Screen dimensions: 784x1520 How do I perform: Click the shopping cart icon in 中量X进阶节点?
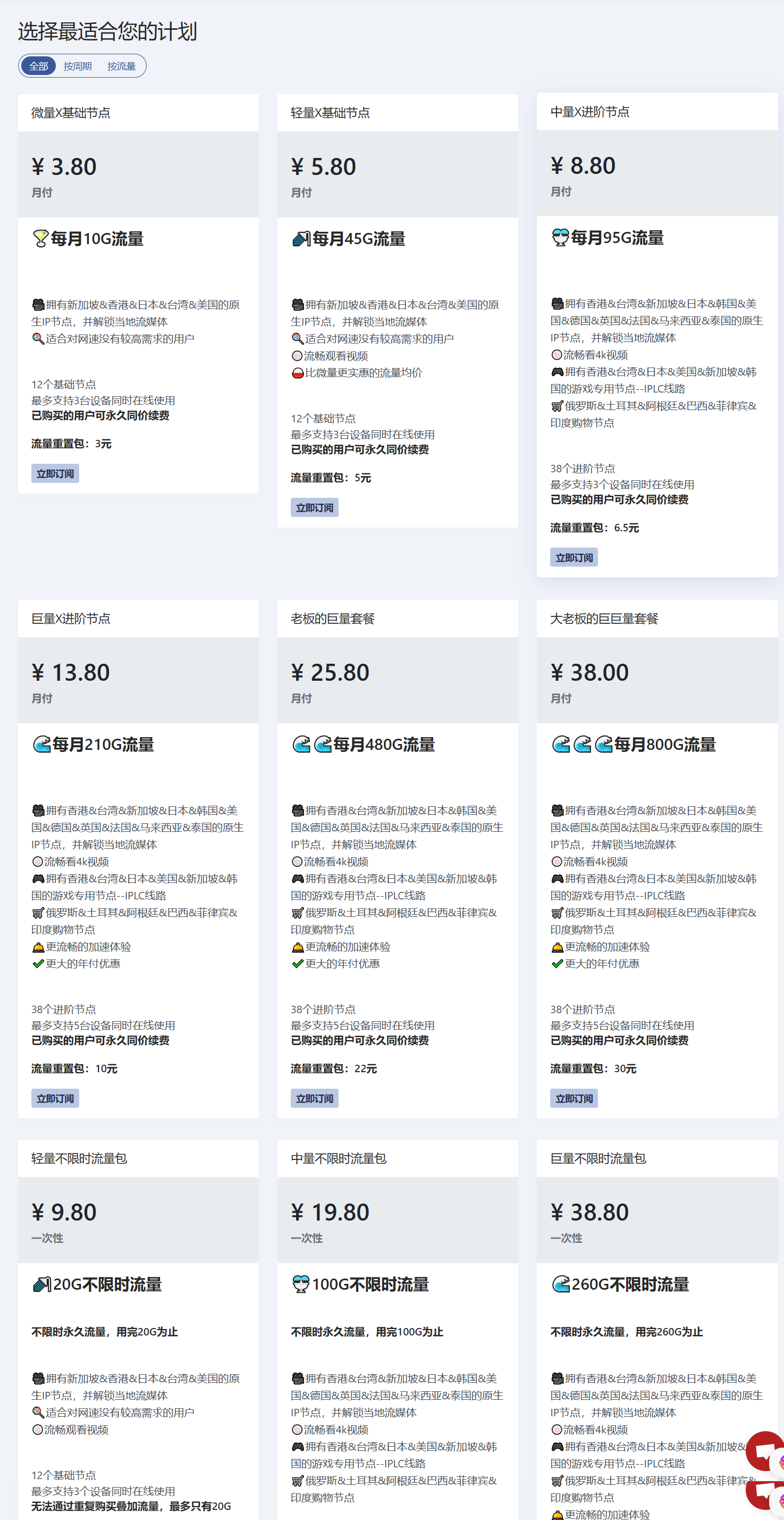pyautogui.click(x=557, y=406)
